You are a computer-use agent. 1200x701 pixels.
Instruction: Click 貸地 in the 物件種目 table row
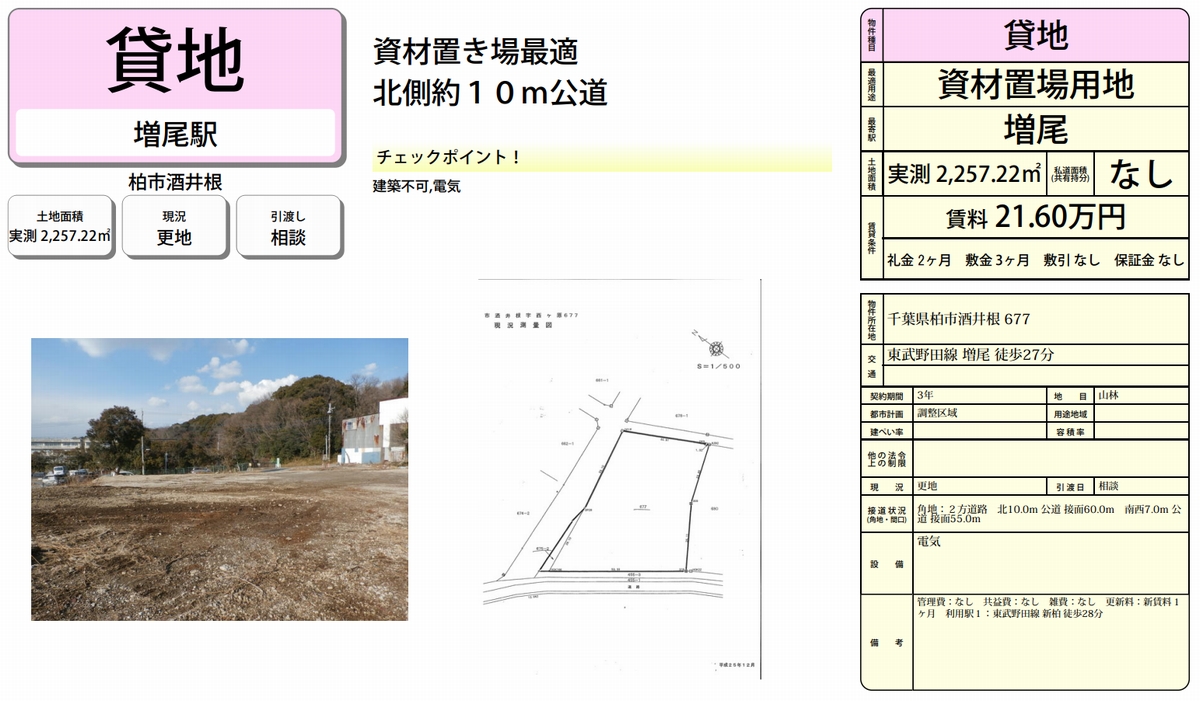coord(1036,35)
